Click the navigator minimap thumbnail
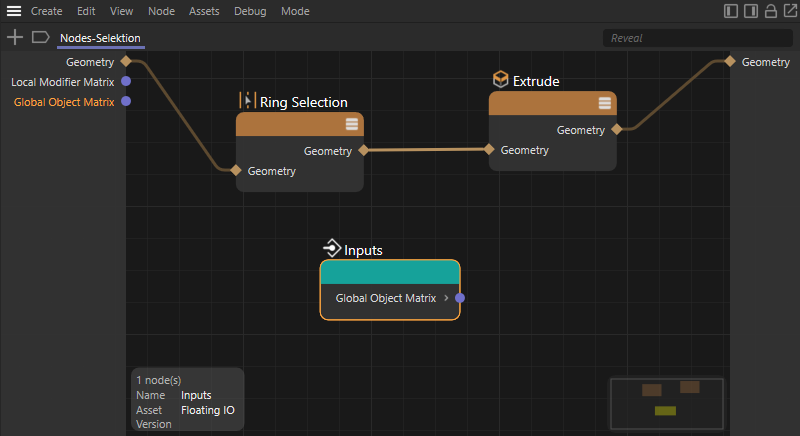Viewport: 800px width, 436px height. point(667,403)
